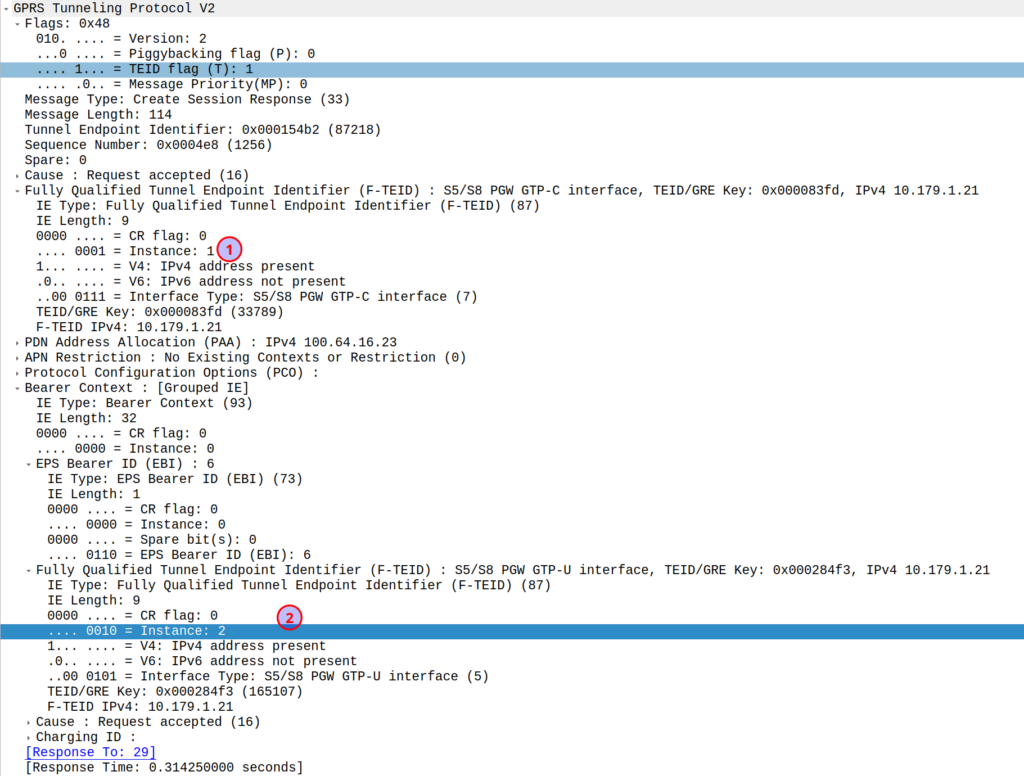
Task: Select the highlighted Instance: 2 row
Action: coord(136,631)
